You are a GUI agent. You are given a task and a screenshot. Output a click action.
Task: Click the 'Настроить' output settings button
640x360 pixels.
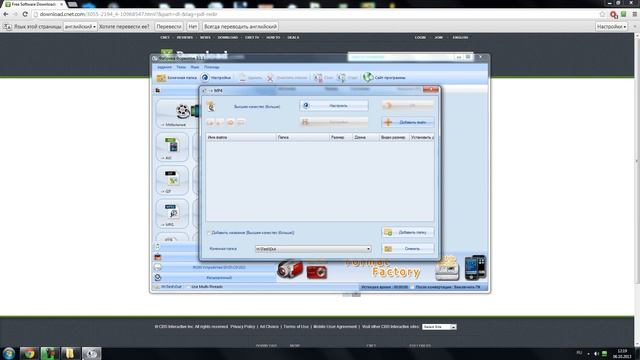click(x=334, y=106)
